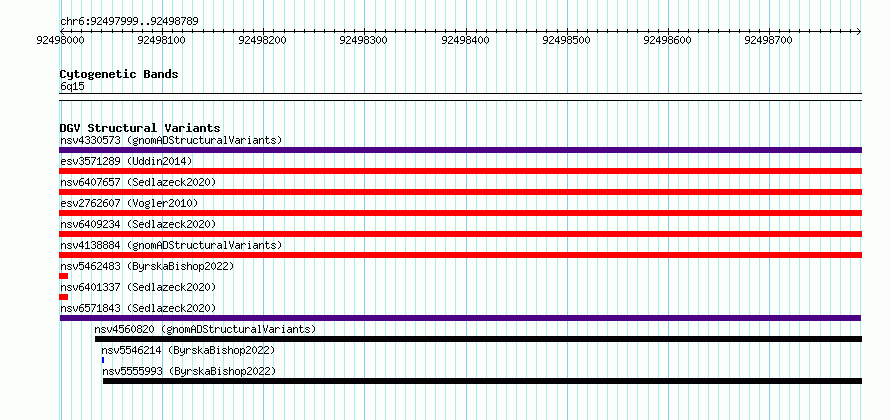890x420 pixels.
Task: Select the red bar under esv2762607
Action: (x=460, y=213)
